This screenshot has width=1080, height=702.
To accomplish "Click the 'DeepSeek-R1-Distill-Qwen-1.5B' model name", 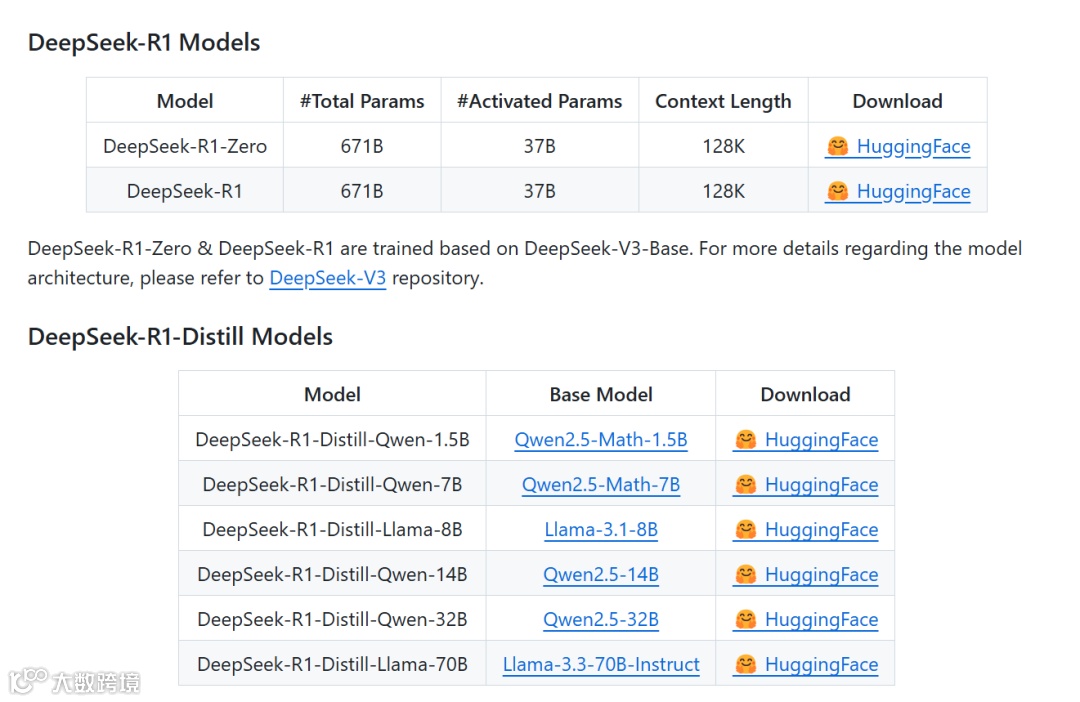I will tap(332, 440).
